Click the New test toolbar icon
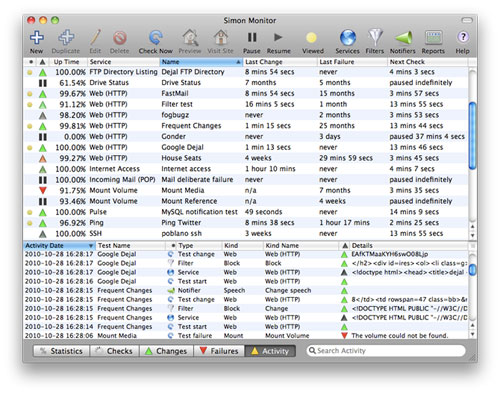500x394 pixels. (36, 37)
